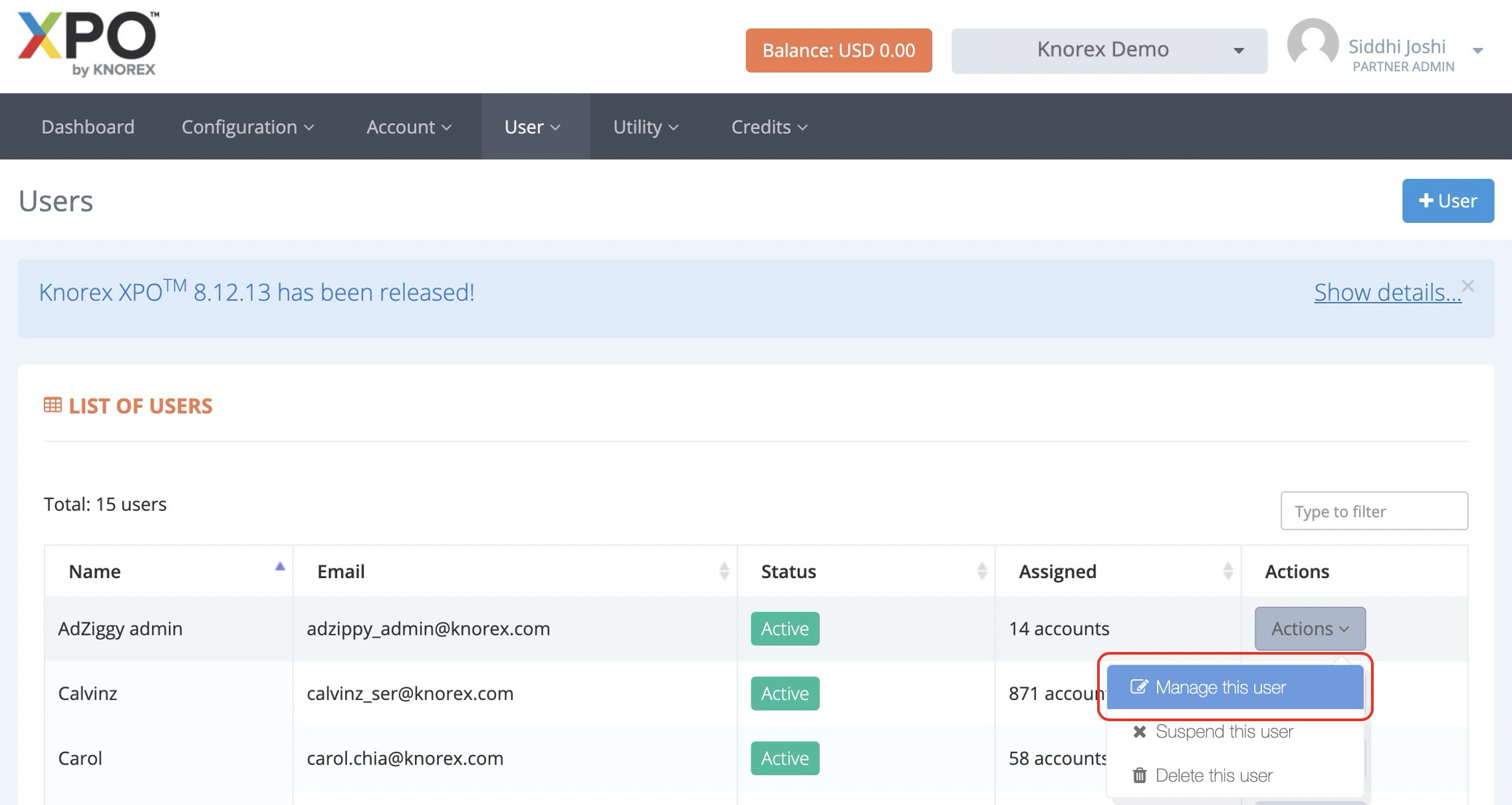Click the release announcement text
The image size is (1512, 805).
257,291
